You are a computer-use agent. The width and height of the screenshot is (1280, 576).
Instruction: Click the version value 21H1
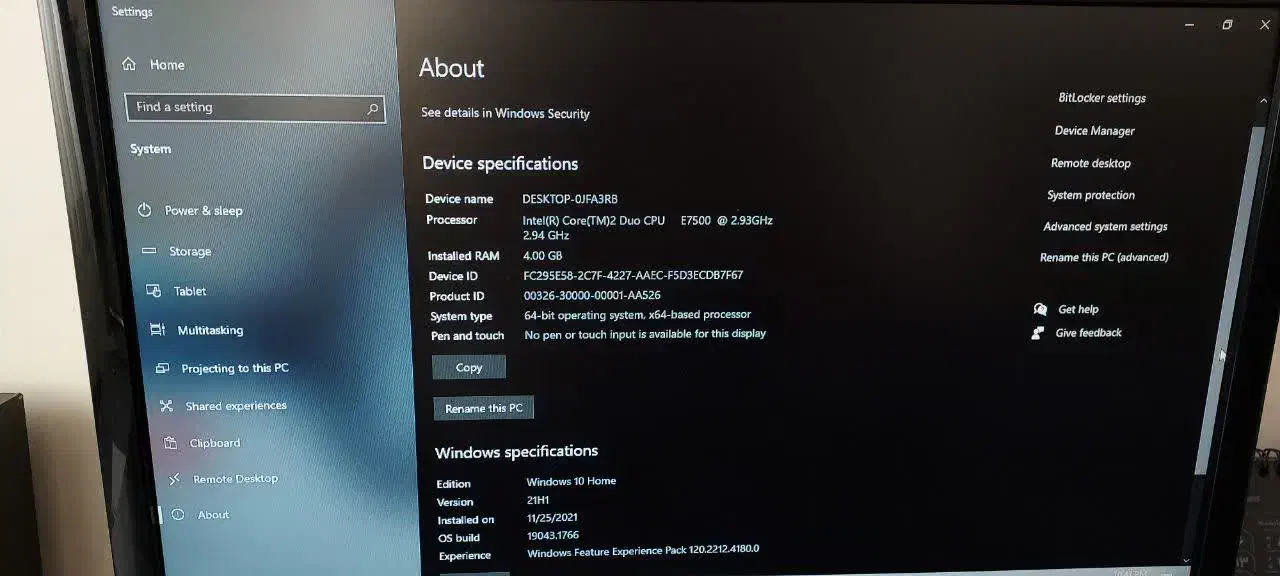click(x=538, y=500)
